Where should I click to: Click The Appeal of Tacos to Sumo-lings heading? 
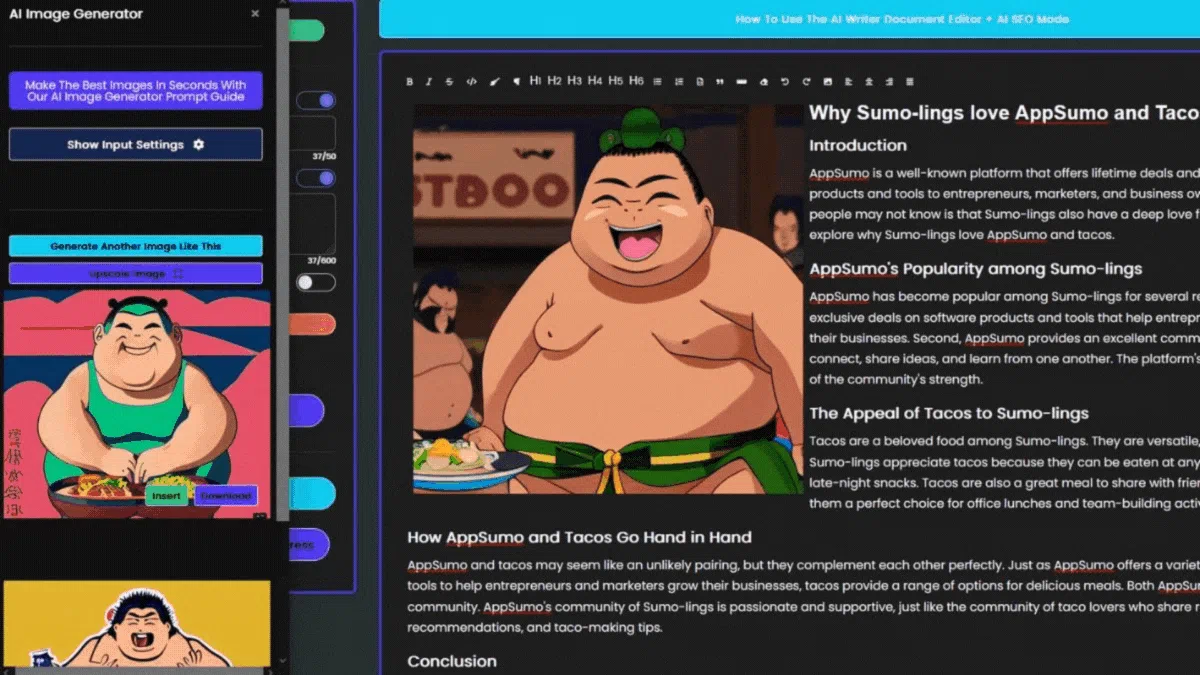(x=949, y=413)
